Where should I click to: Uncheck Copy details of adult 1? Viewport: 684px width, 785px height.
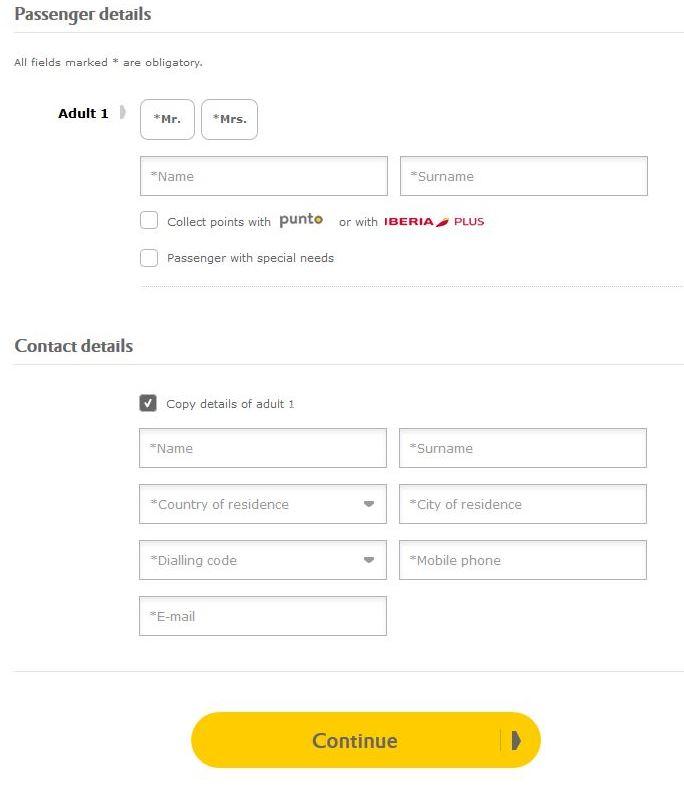148,403
